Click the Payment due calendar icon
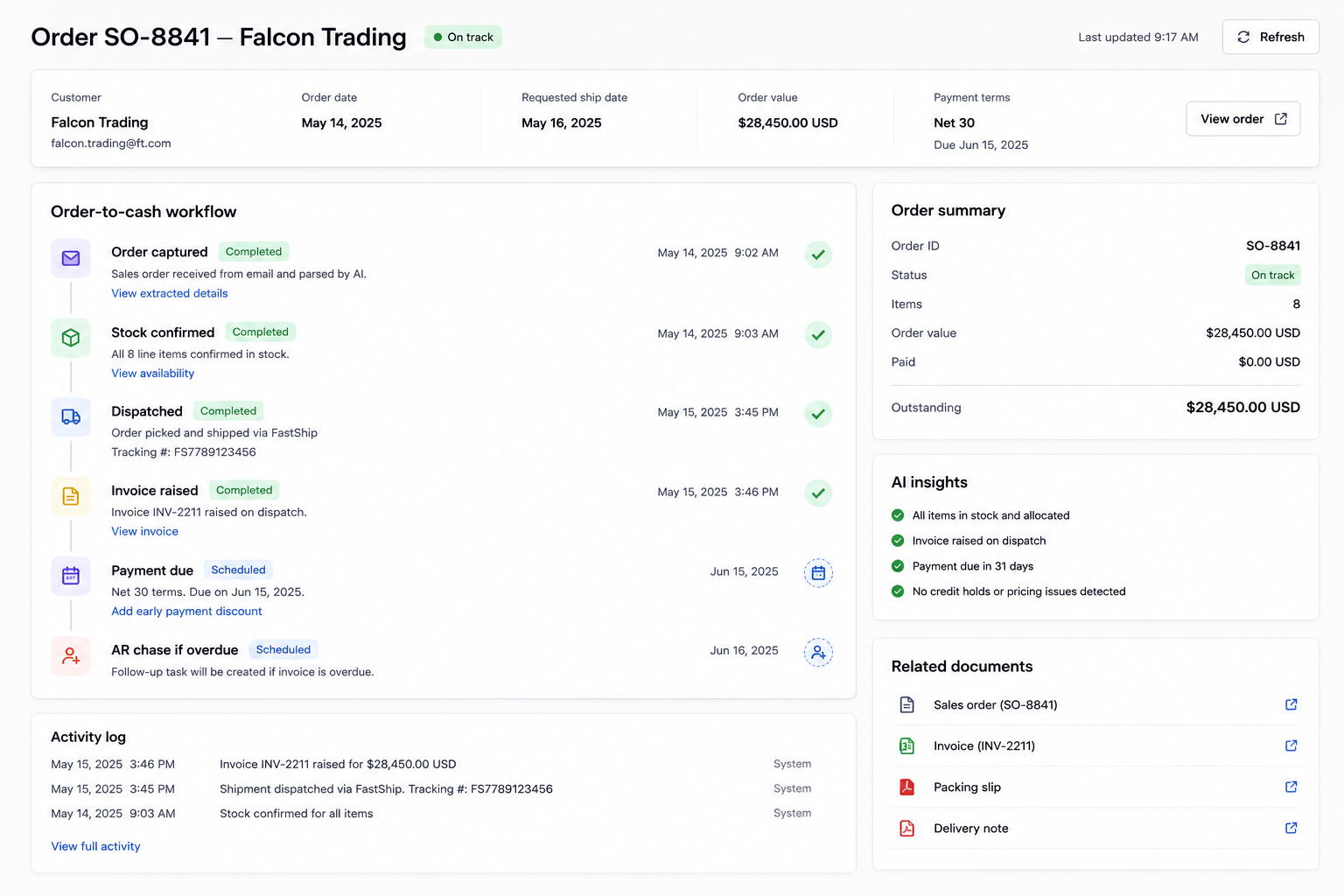The width and height of the screenshot is (1344, 896). [71, 576]
